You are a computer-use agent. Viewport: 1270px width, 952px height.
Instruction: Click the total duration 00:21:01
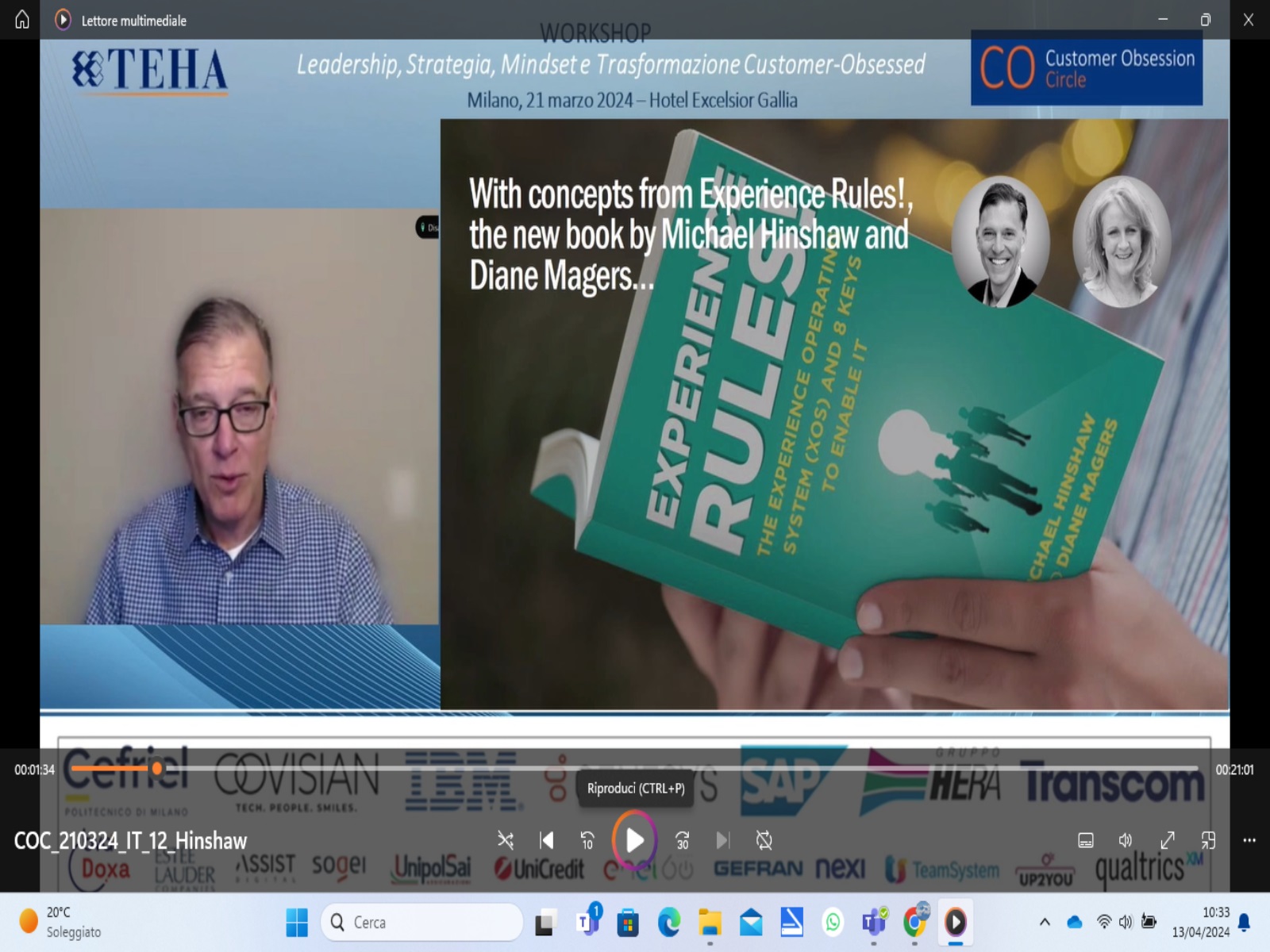click(x=1234, y=770)
